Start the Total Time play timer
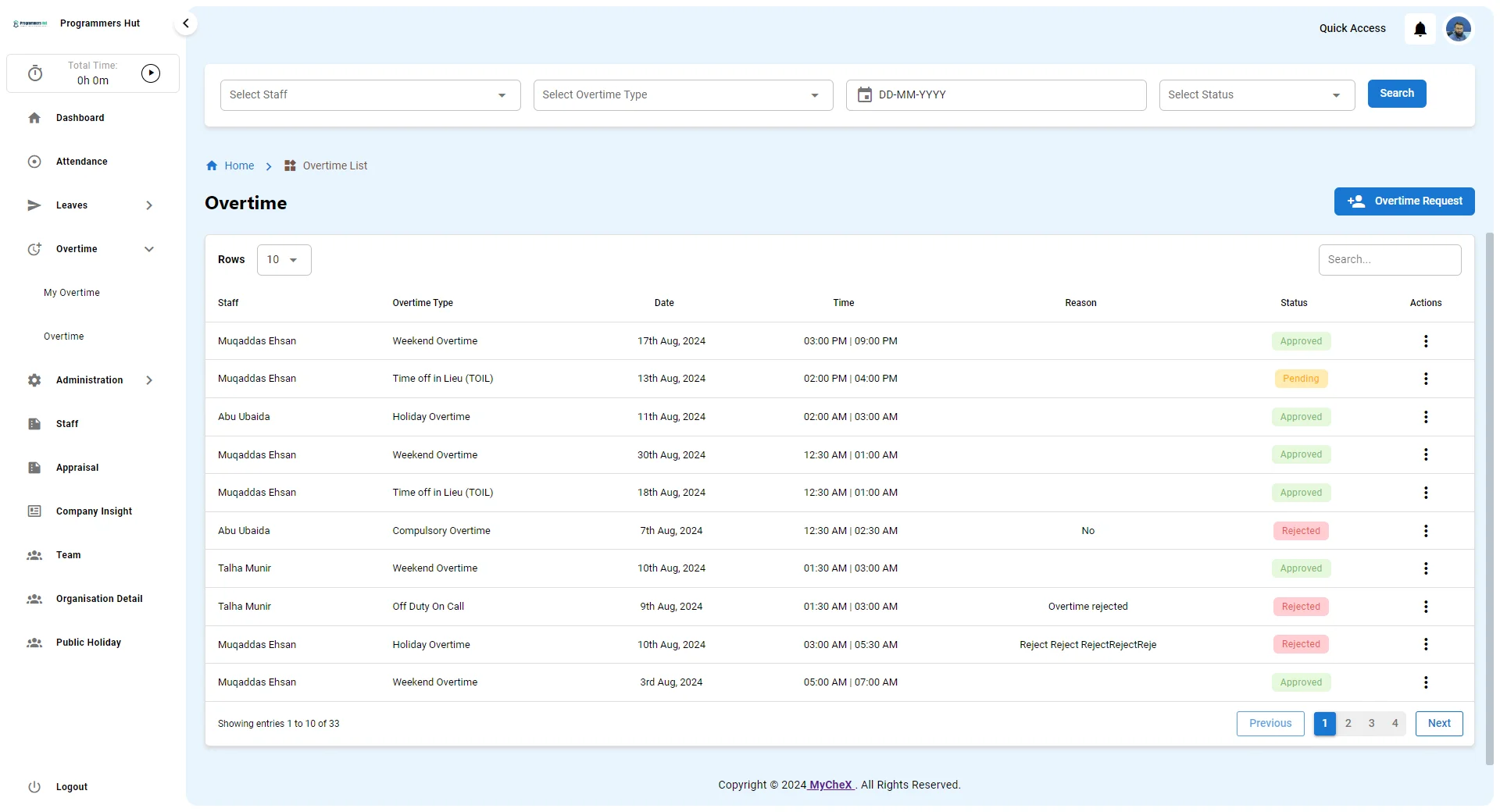Image resolution: width=1500 pixels, height=812 pixels. point(151,73)
